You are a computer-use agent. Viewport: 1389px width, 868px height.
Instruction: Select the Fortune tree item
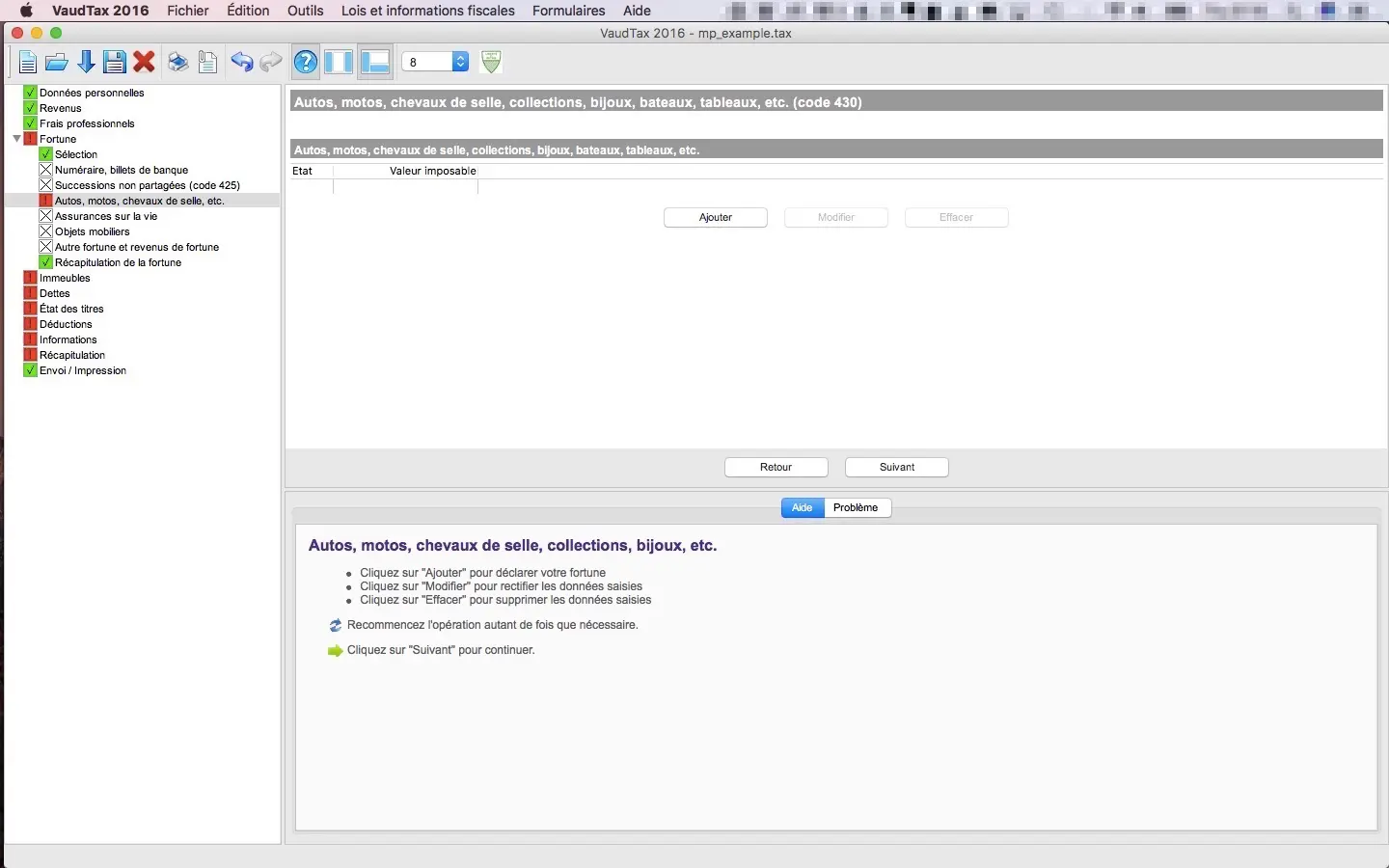pos(58,139)
